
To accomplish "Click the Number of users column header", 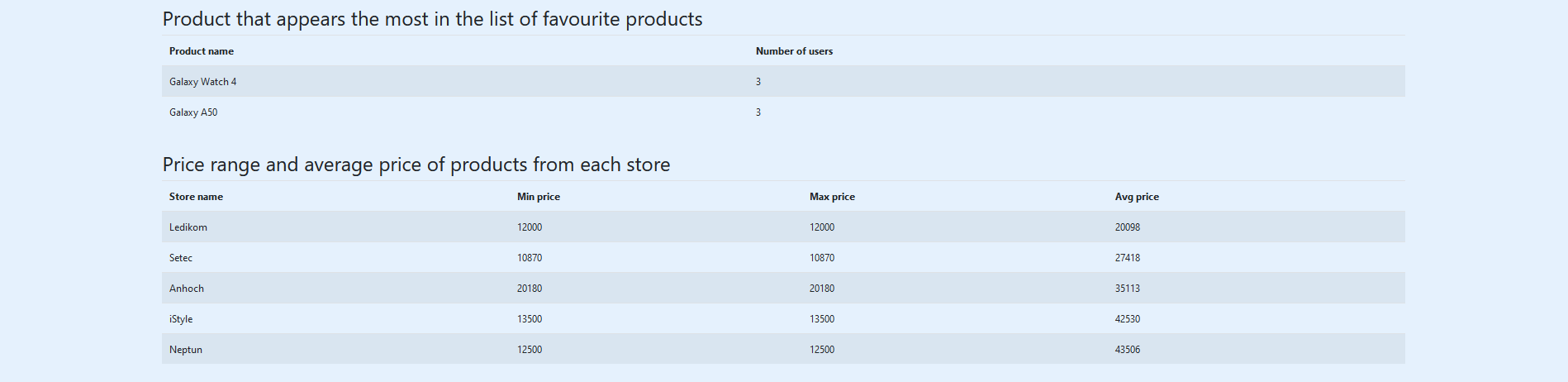I will coord(794,51).
